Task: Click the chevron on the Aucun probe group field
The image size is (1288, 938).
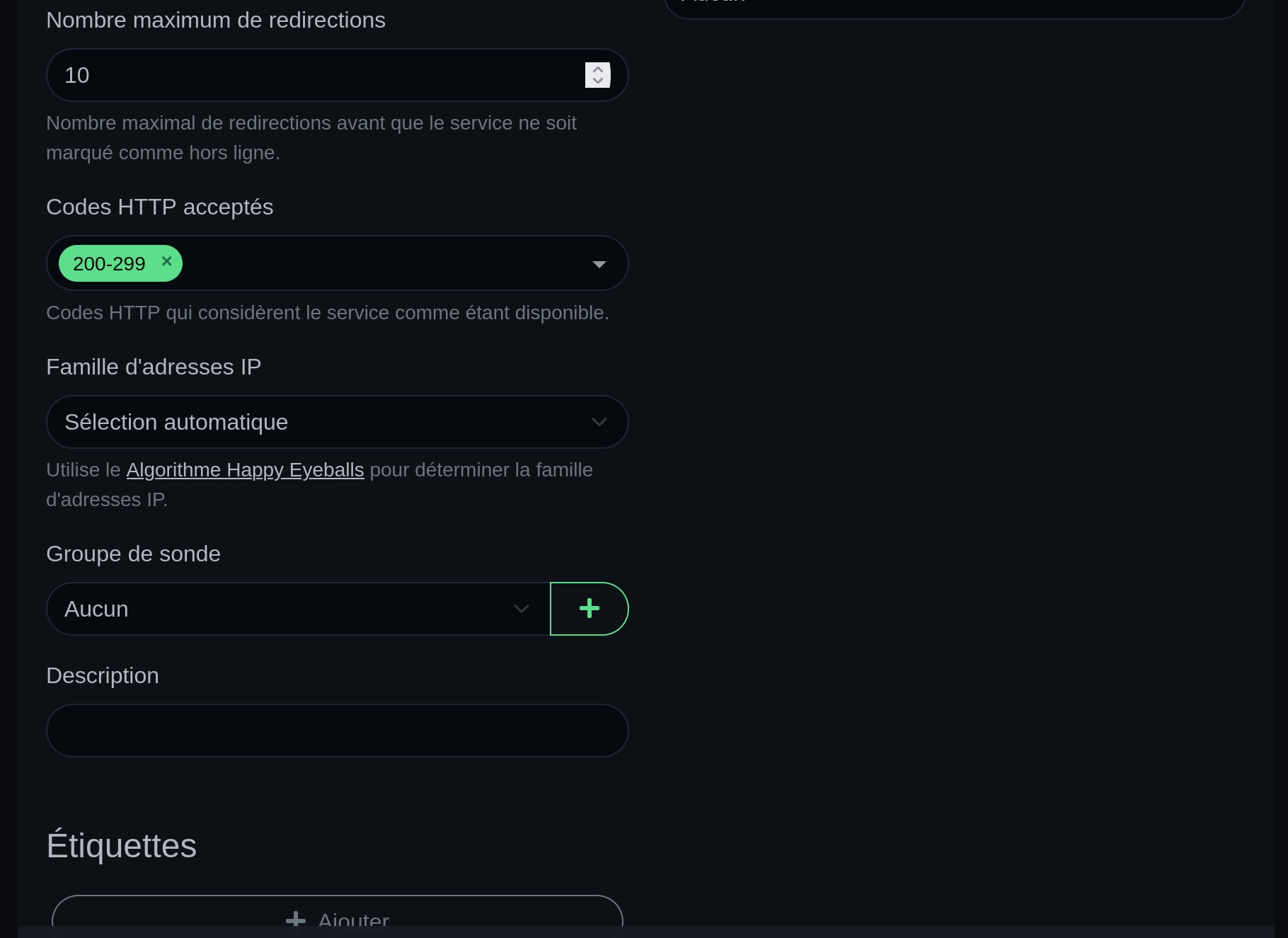Action: [522, 608]
